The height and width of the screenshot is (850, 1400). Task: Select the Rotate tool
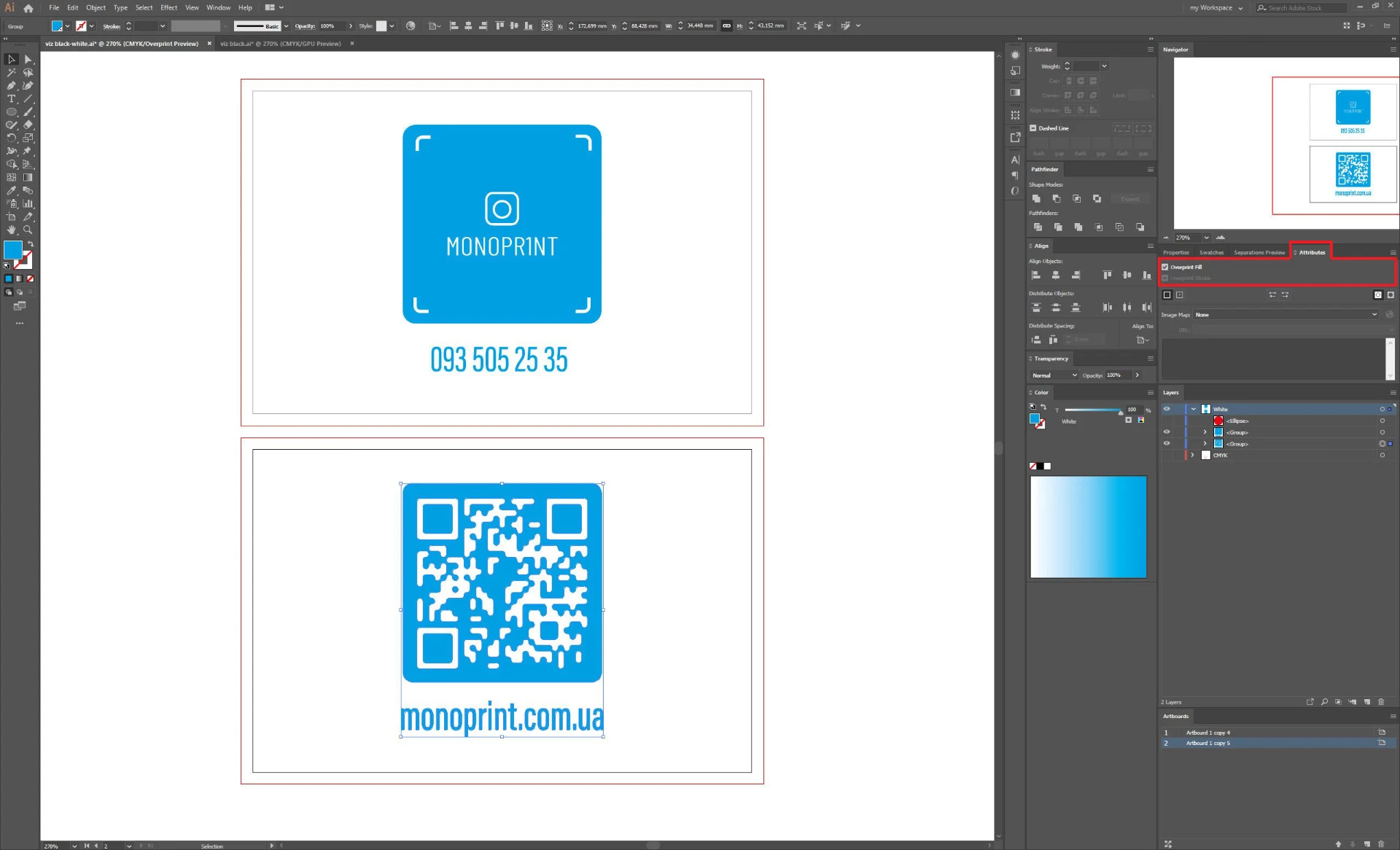tap(11, 138)
